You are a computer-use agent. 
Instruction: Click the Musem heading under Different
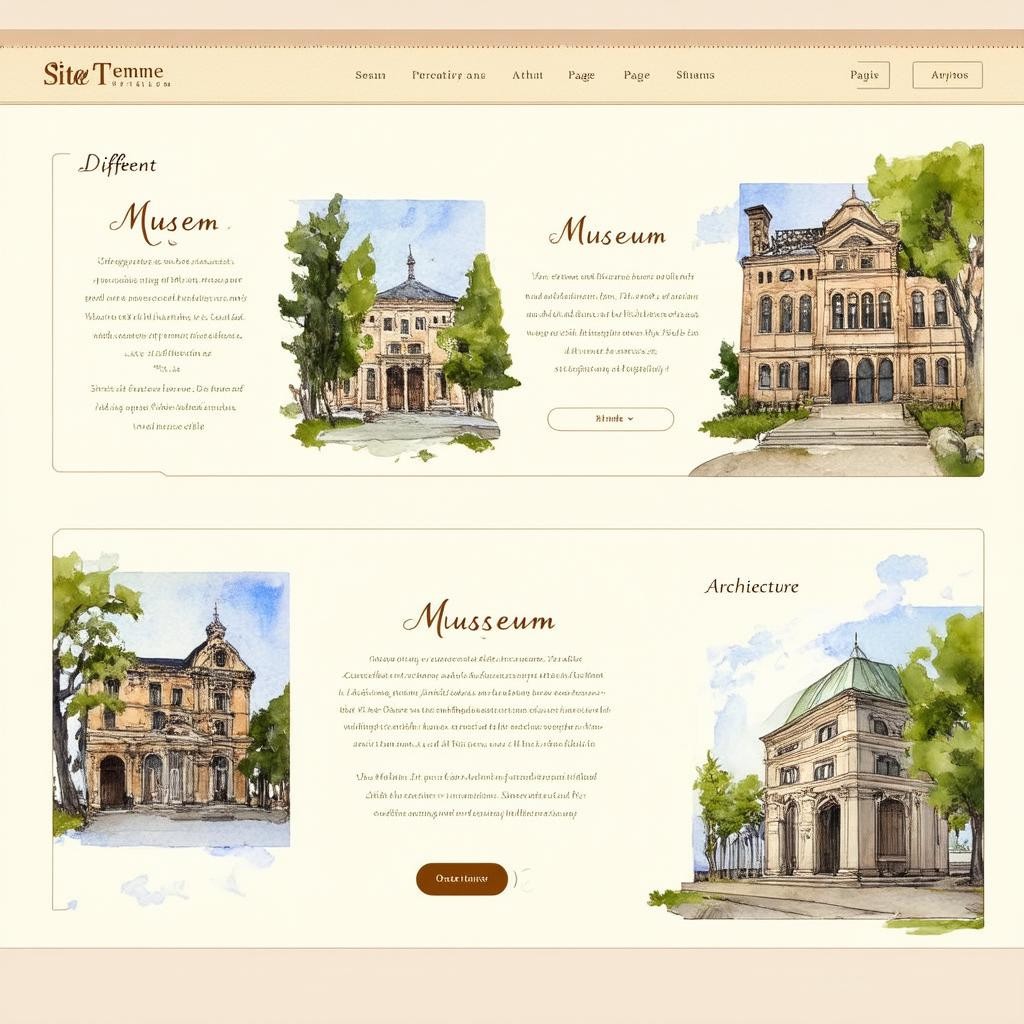pos(163,223)
